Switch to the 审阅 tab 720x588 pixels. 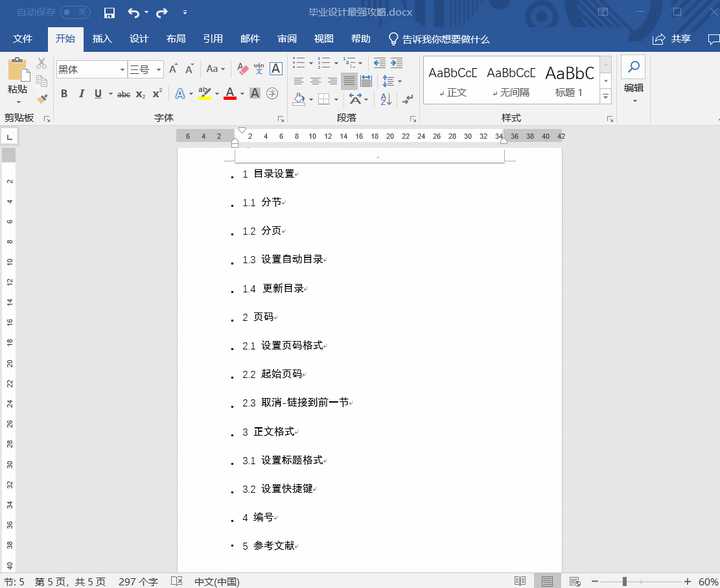point(287,39)
